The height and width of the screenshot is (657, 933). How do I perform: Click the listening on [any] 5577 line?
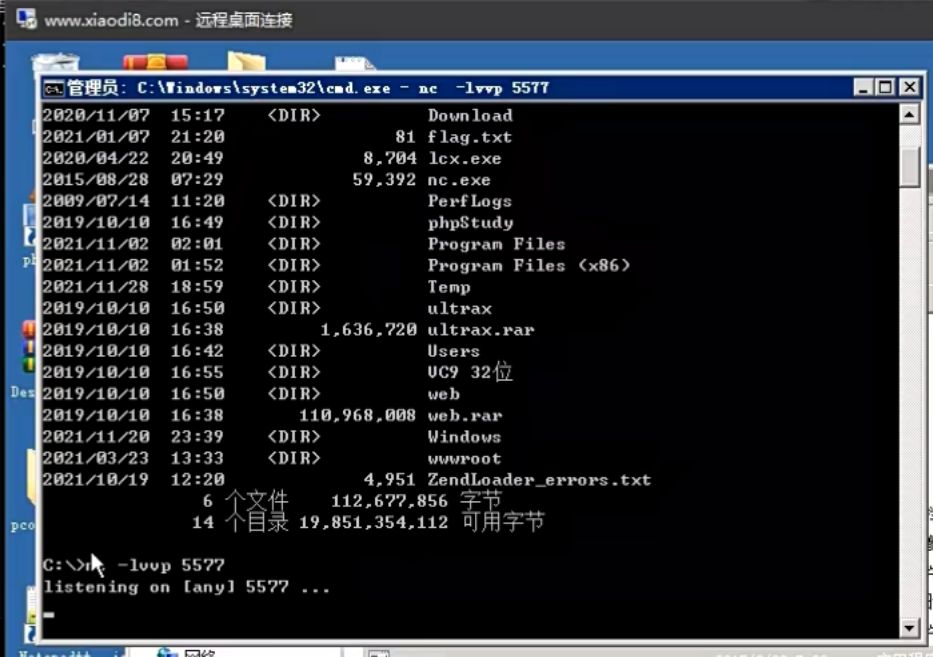(x=186, y=587)
